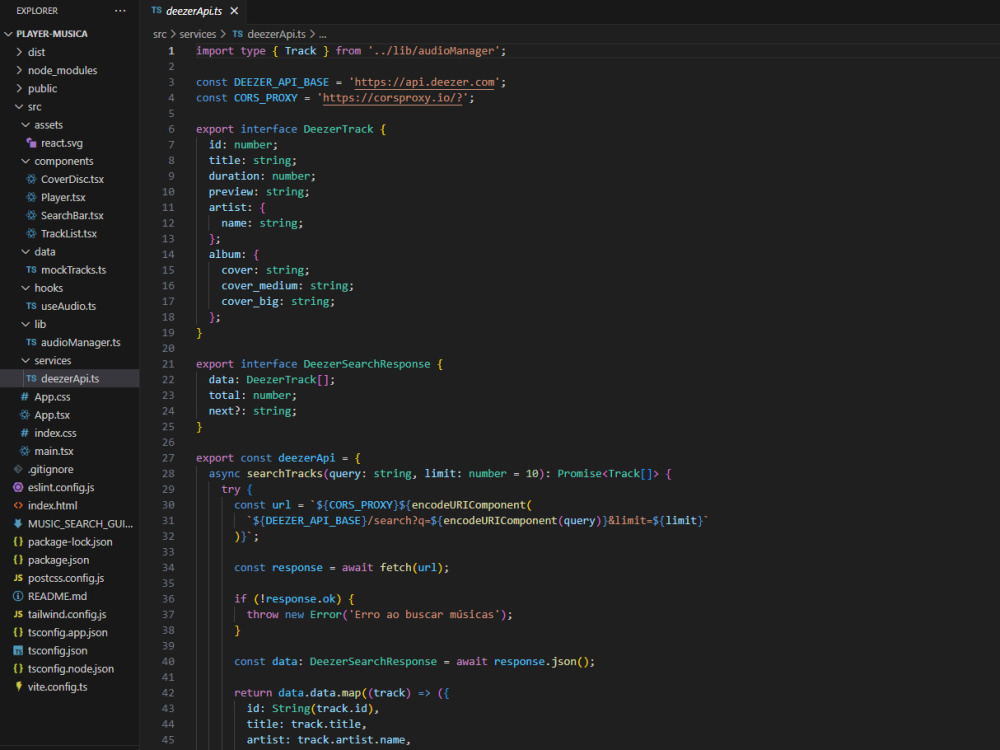This screenshot has width=1000, height=750.
Task: Click the '../lib/audioManager' import path
Action: coord(434,51)
